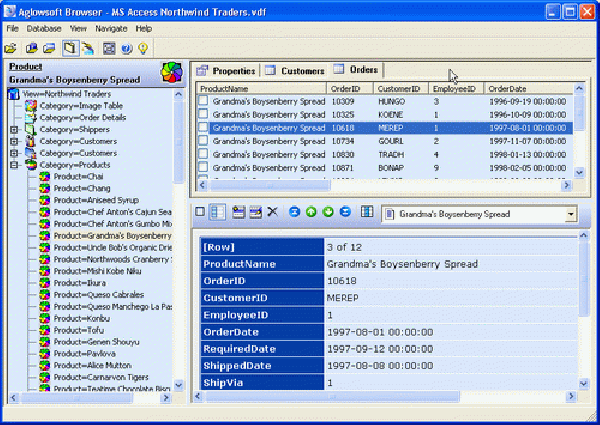This screenshot has width=600, height=425.
Task: Expand the Category=Shippers tree node
Action: click(14, 129)
